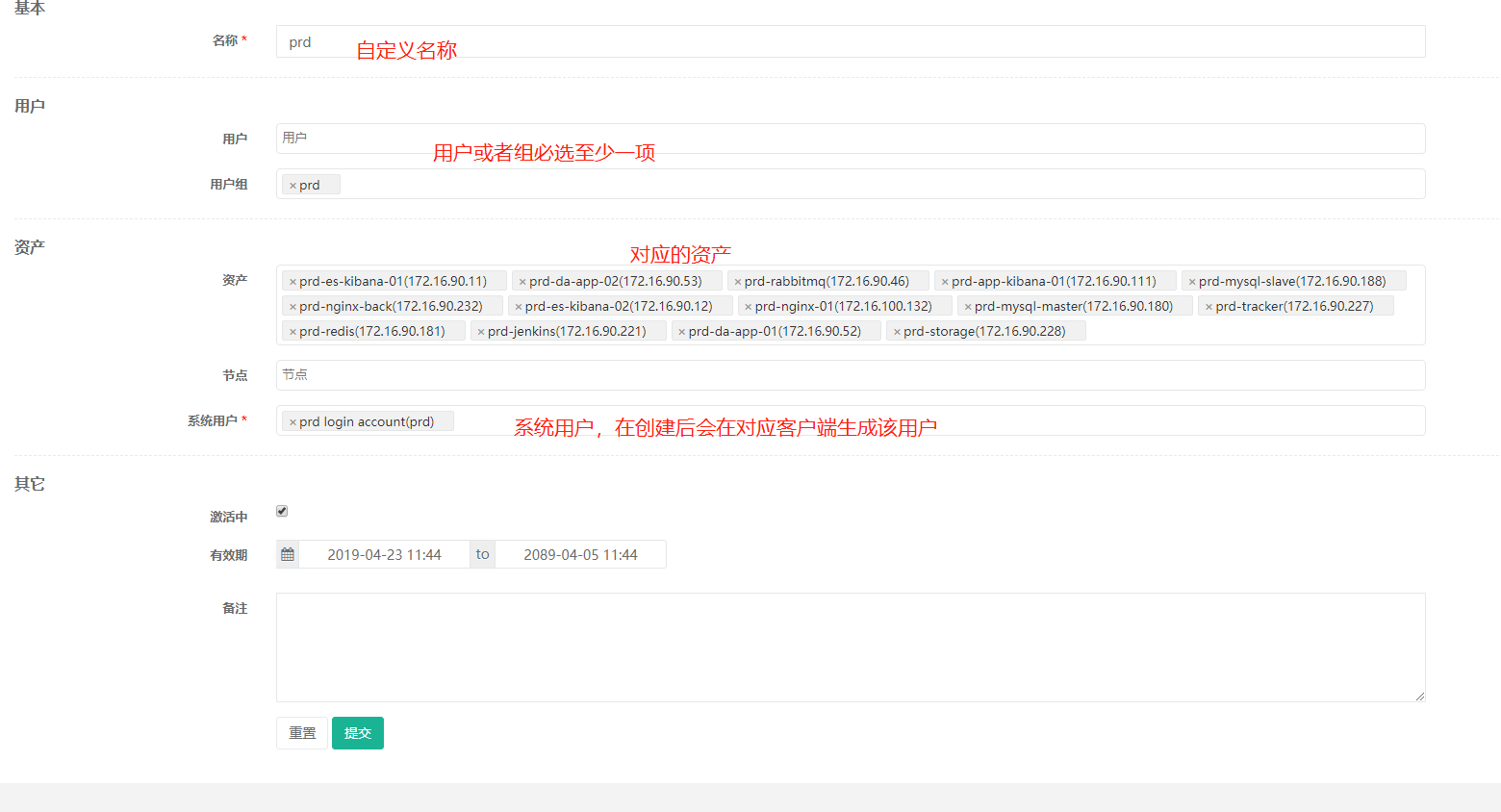
Task: Click the 'to' separator between dates
Action: coord(483,554)
